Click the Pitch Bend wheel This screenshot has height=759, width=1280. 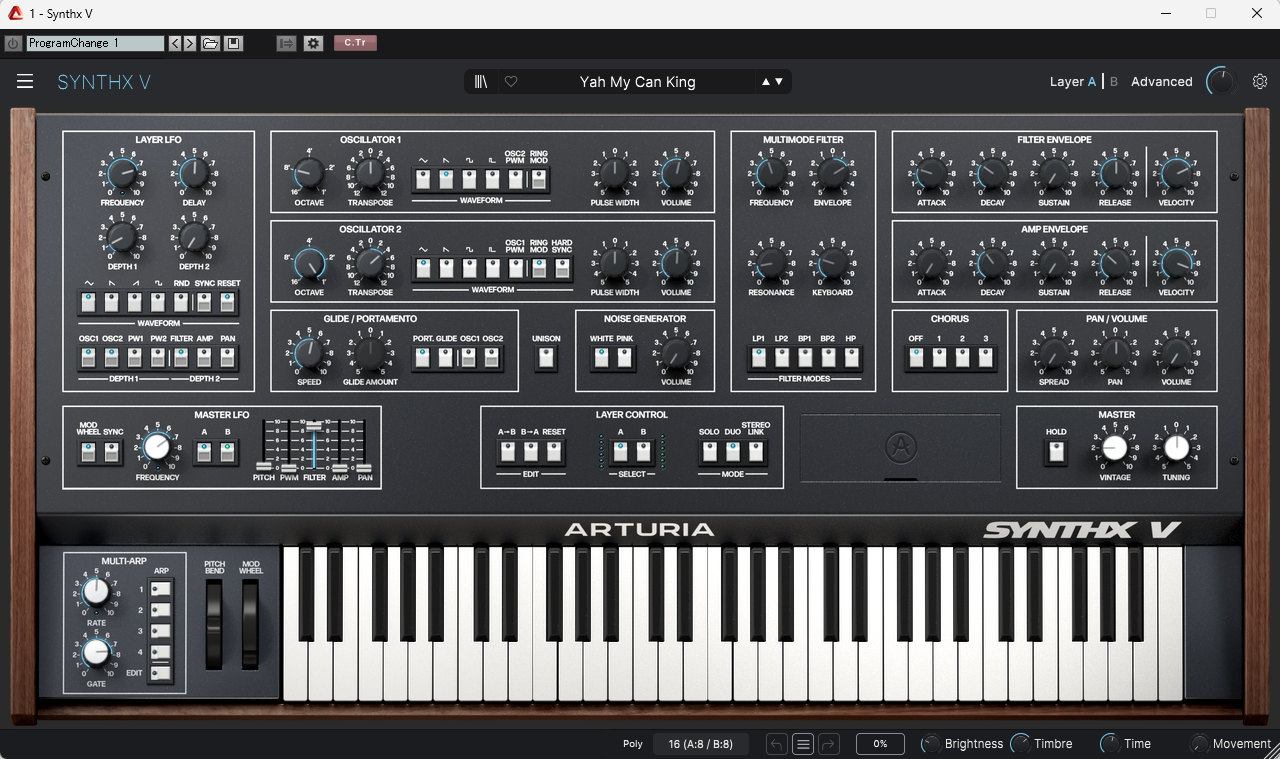213,624
